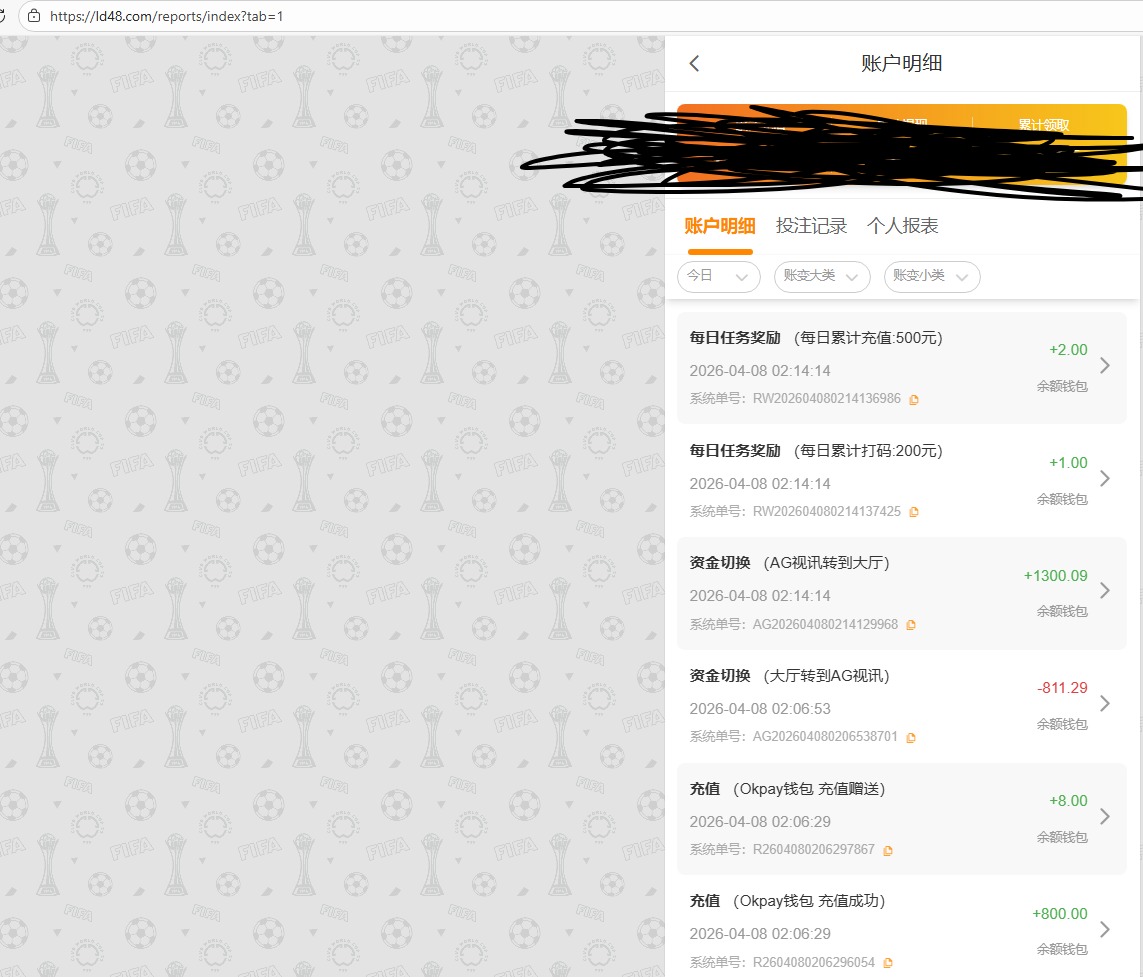Open the 账变小类 filter dropdown
Screen dimensions: 1143x977
[x=931, y=276]
